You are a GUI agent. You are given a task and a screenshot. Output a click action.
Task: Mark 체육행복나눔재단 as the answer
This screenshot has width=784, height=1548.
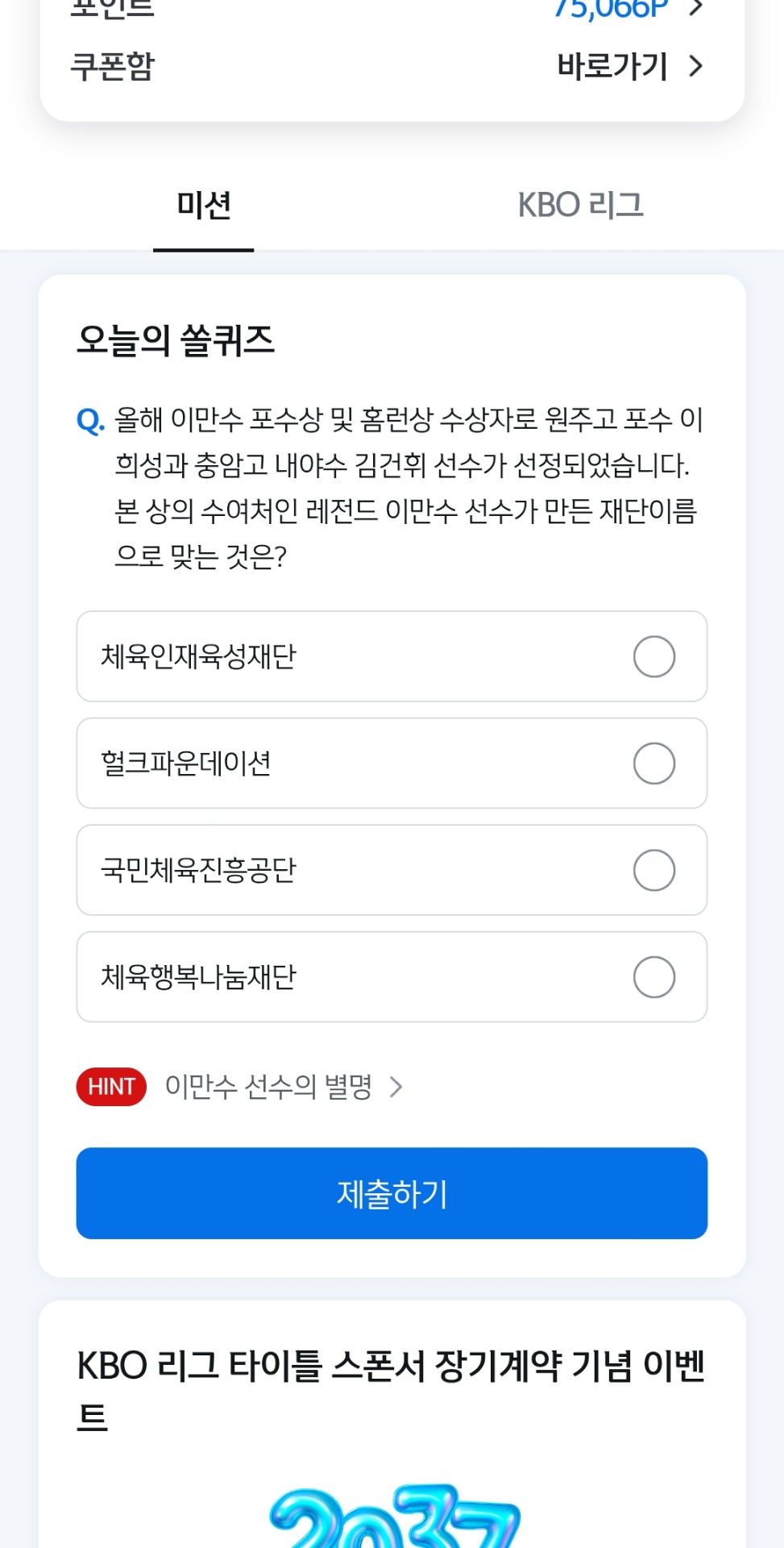point(653,977)
